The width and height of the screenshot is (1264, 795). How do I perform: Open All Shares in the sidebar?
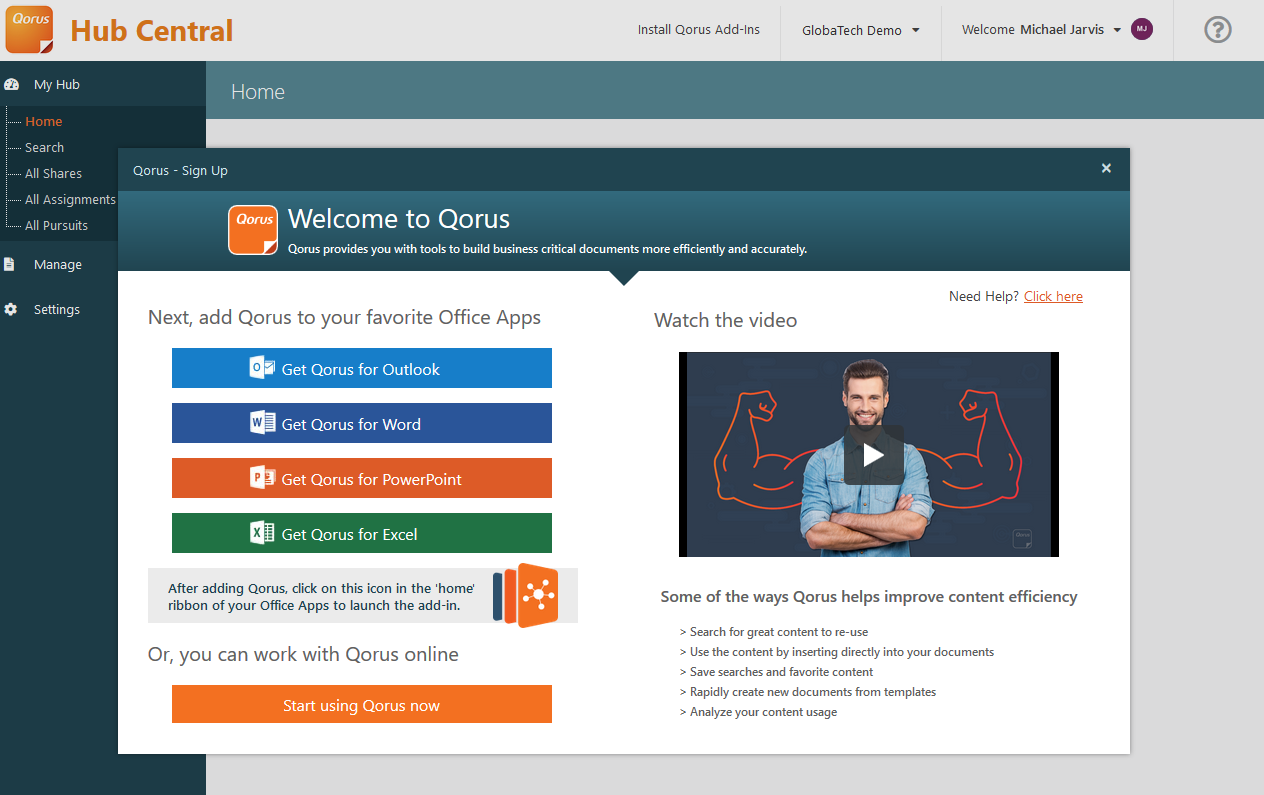[54, 174]
